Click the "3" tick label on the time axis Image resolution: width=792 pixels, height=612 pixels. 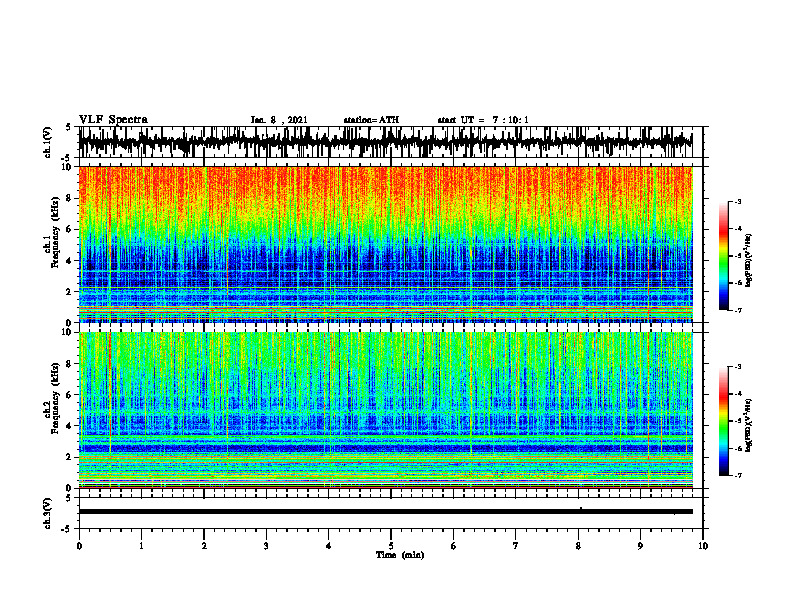pyautogui.click(x=266, y=546)
